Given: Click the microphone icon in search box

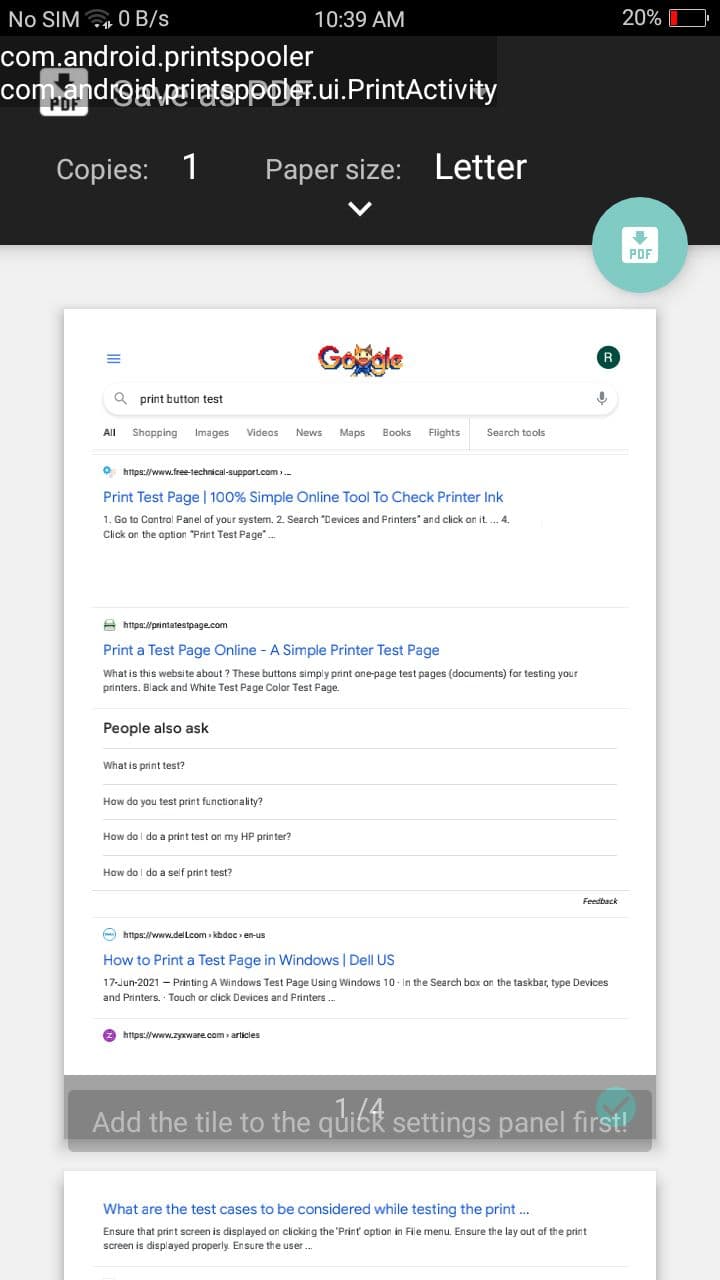Looking at the screenshot, I should click(602, 398).
